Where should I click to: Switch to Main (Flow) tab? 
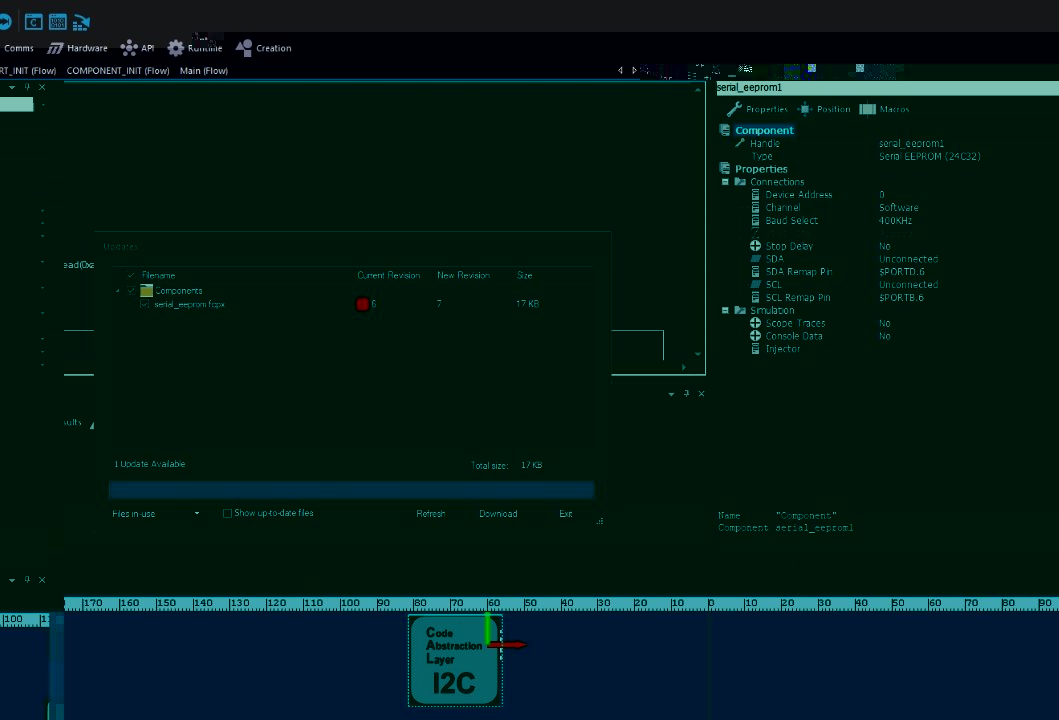[203, 70]
